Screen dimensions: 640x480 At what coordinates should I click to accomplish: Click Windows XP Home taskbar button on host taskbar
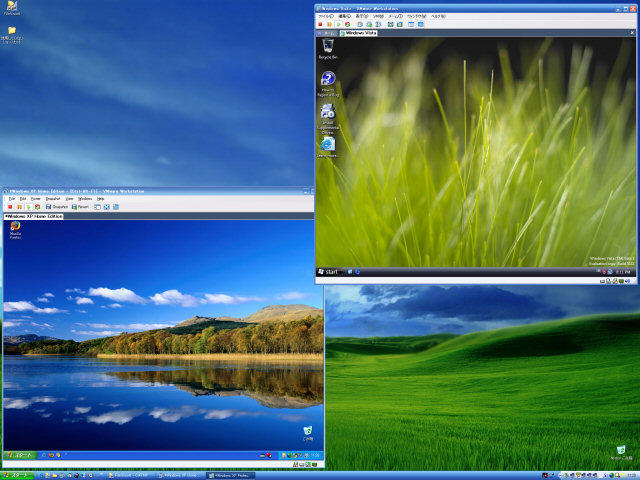179,476
